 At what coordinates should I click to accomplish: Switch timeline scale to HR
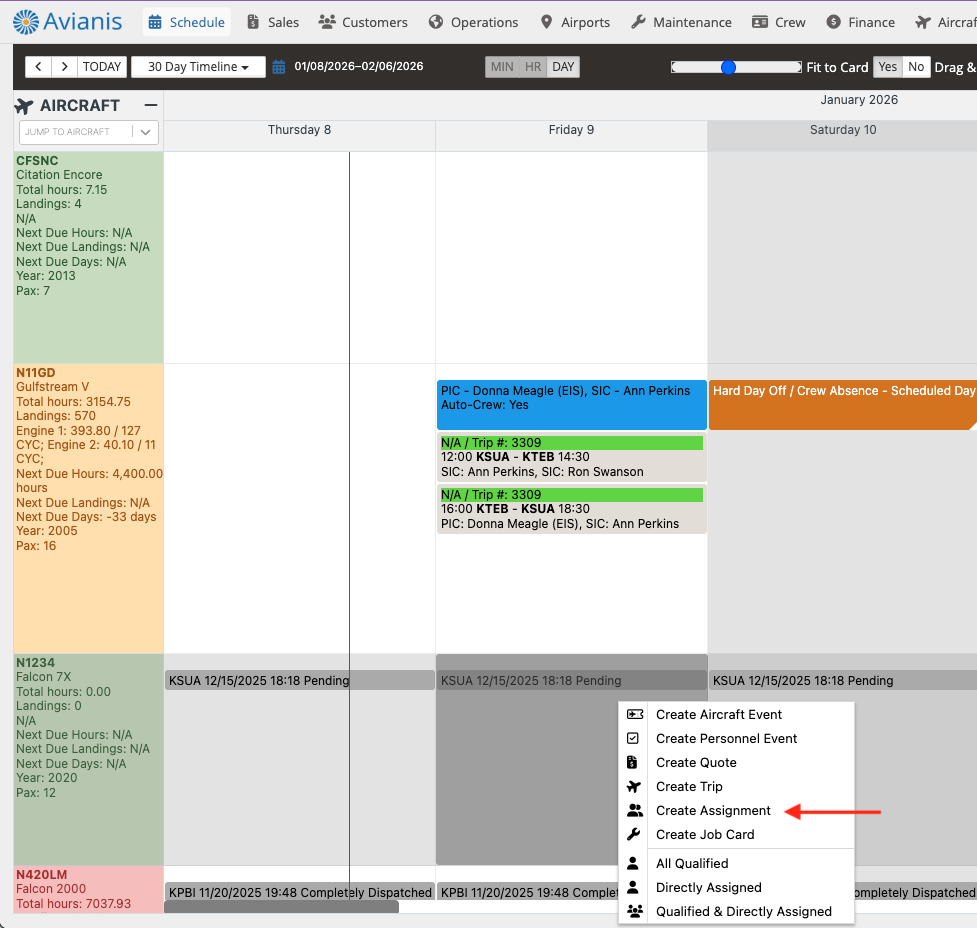[533, 67]
